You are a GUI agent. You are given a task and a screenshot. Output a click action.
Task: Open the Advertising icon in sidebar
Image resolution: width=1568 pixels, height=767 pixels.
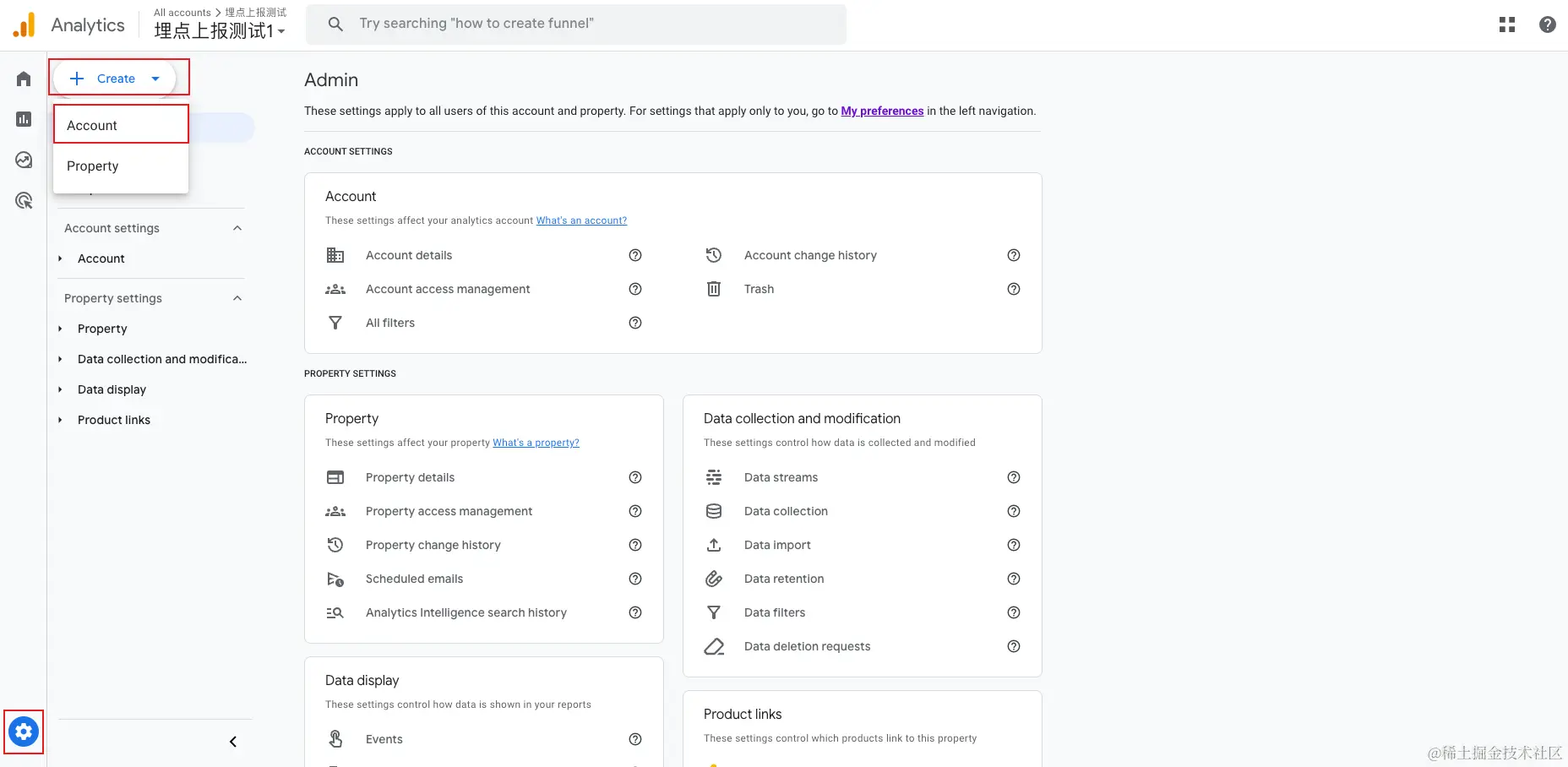pos(24,200)
